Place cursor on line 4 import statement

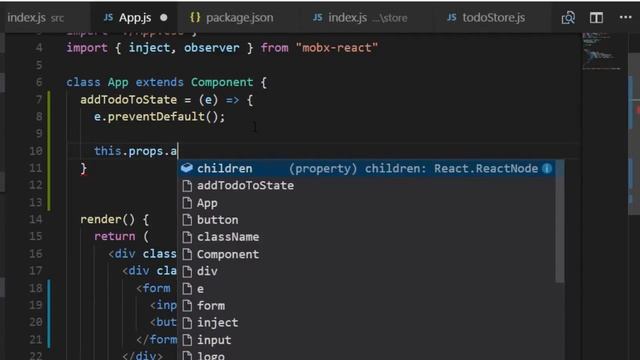(x=222, y=48)
